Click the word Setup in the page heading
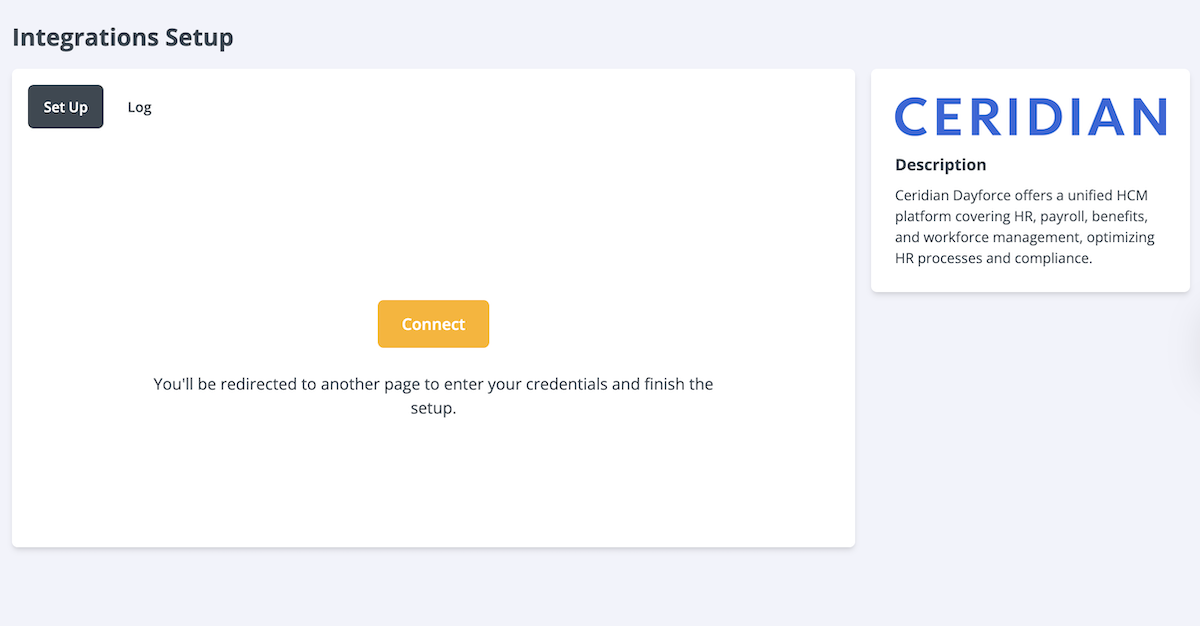The image size is (1200, 626). click(x=200, y=38)
